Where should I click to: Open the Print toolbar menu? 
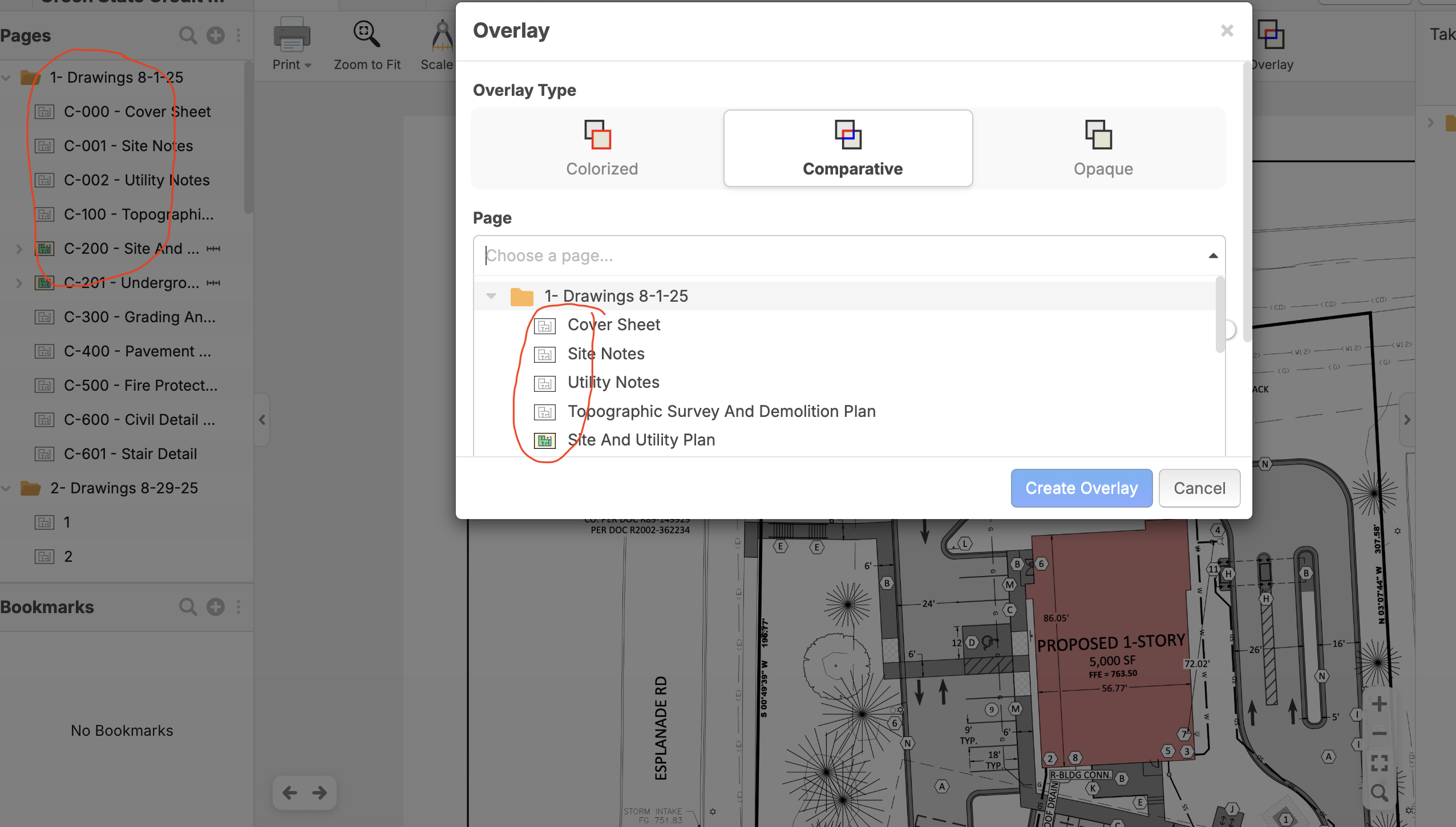coord(292,44)
